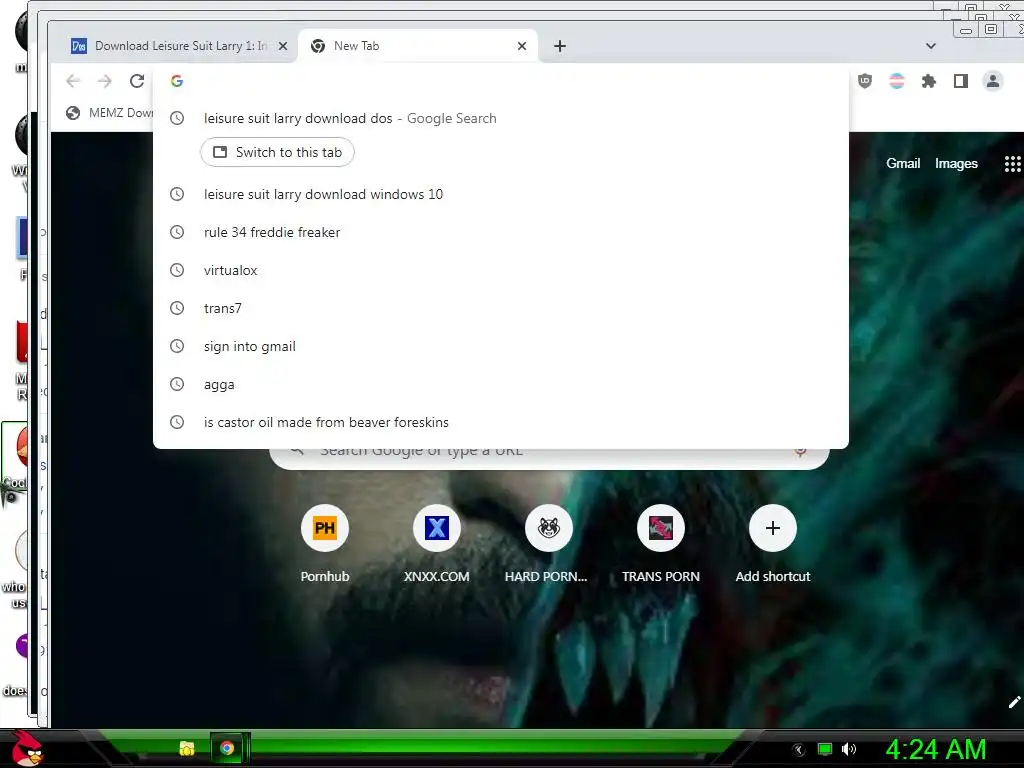Open the MEMZ Download bookmark
Viewport: 1024px width, 768px height.
(x=110, y=113)
